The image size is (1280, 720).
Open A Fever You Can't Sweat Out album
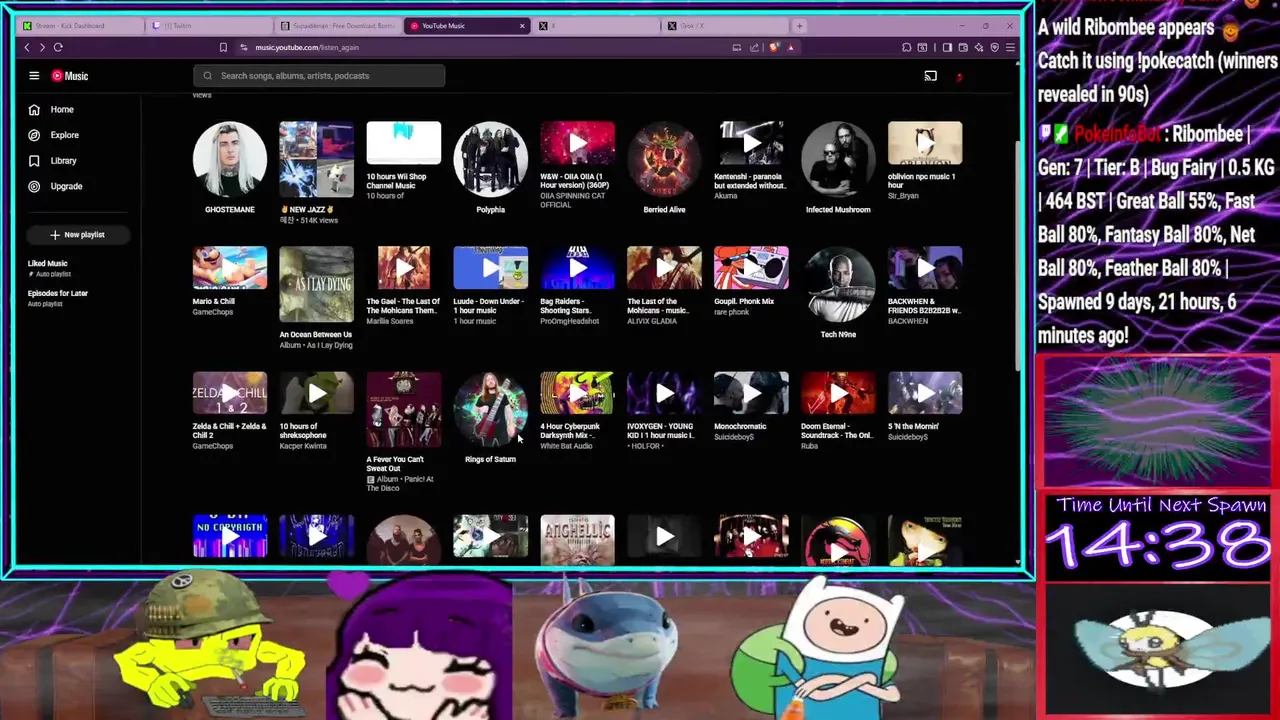tap(403, 409)
